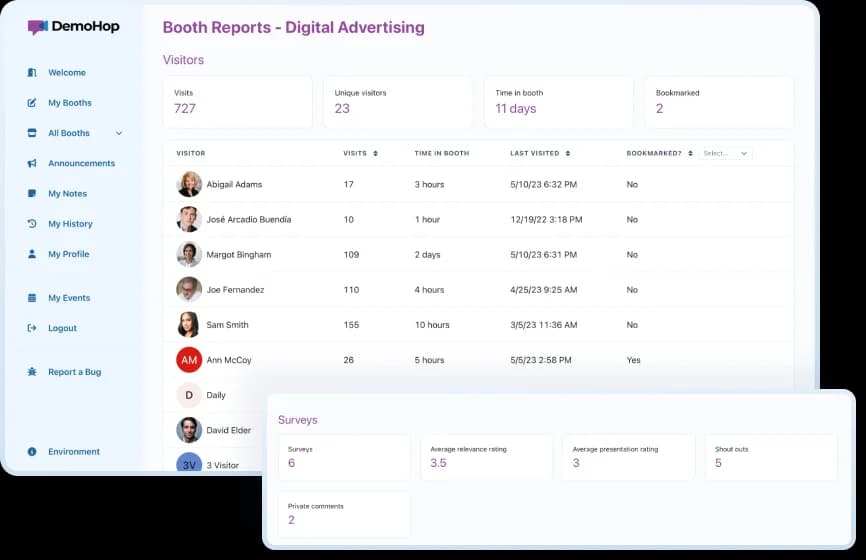Open the Environment link
This screenshot has width=866, height=560.
click(74, 452)
